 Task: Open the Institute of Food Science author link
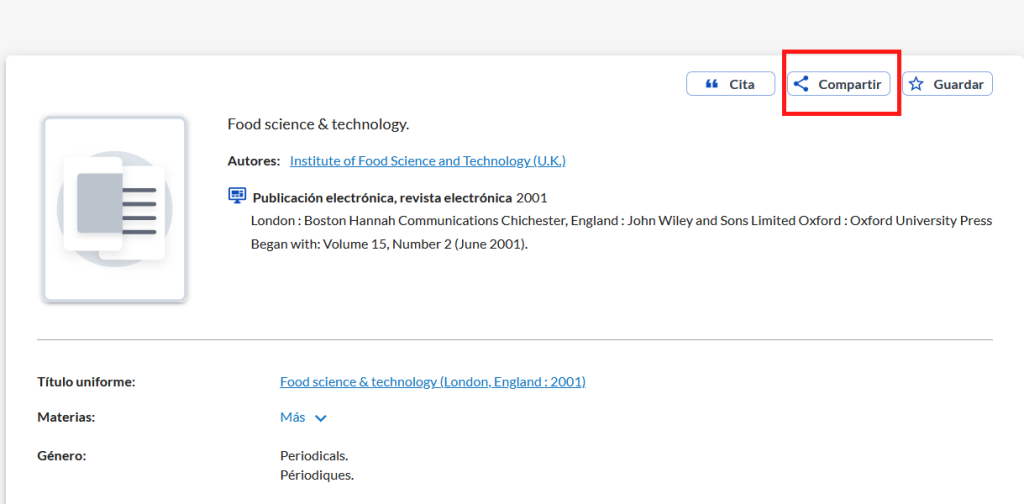(428, 161)
